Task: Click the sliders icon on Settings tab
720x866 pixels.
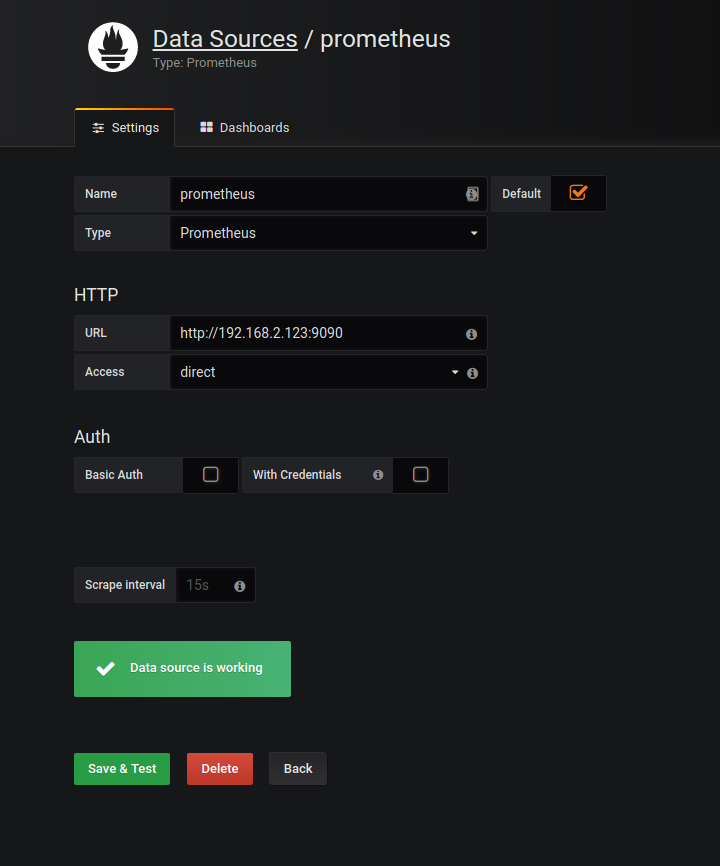Action: 98,128
